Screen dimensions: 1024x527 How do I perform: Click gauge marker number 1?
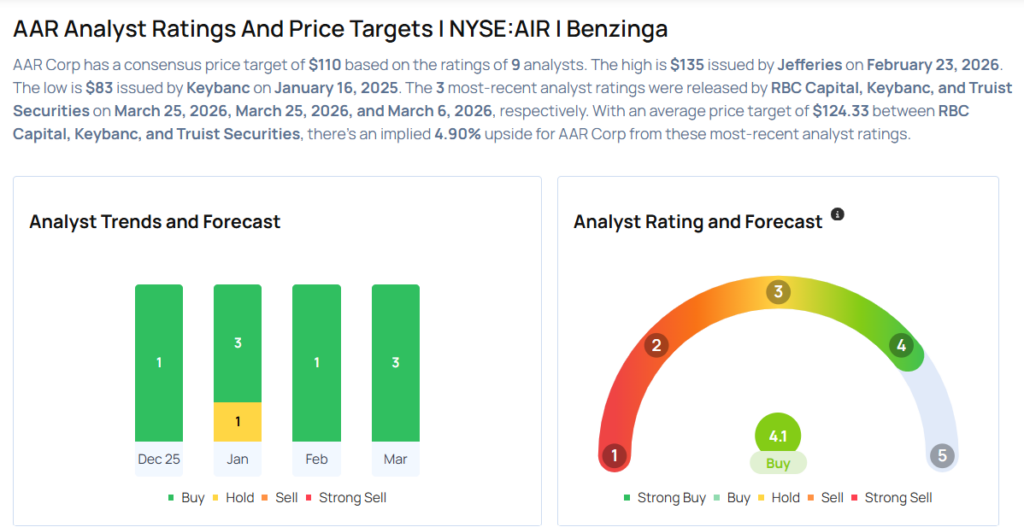(614, 456)
